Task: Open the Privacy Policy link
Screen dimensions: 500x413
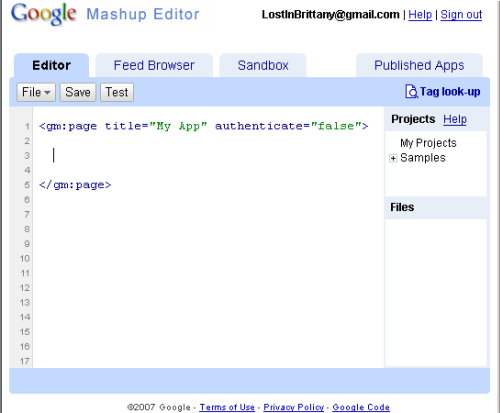Action: pyautogui.click(x=294, y=407)
